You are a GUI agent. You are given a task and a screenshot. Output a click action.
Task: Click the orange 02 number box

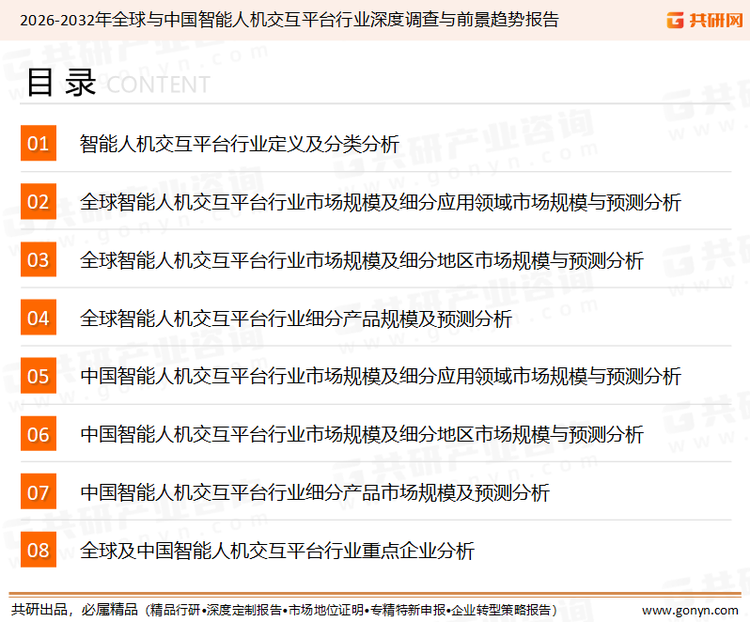tap(38, 201)
